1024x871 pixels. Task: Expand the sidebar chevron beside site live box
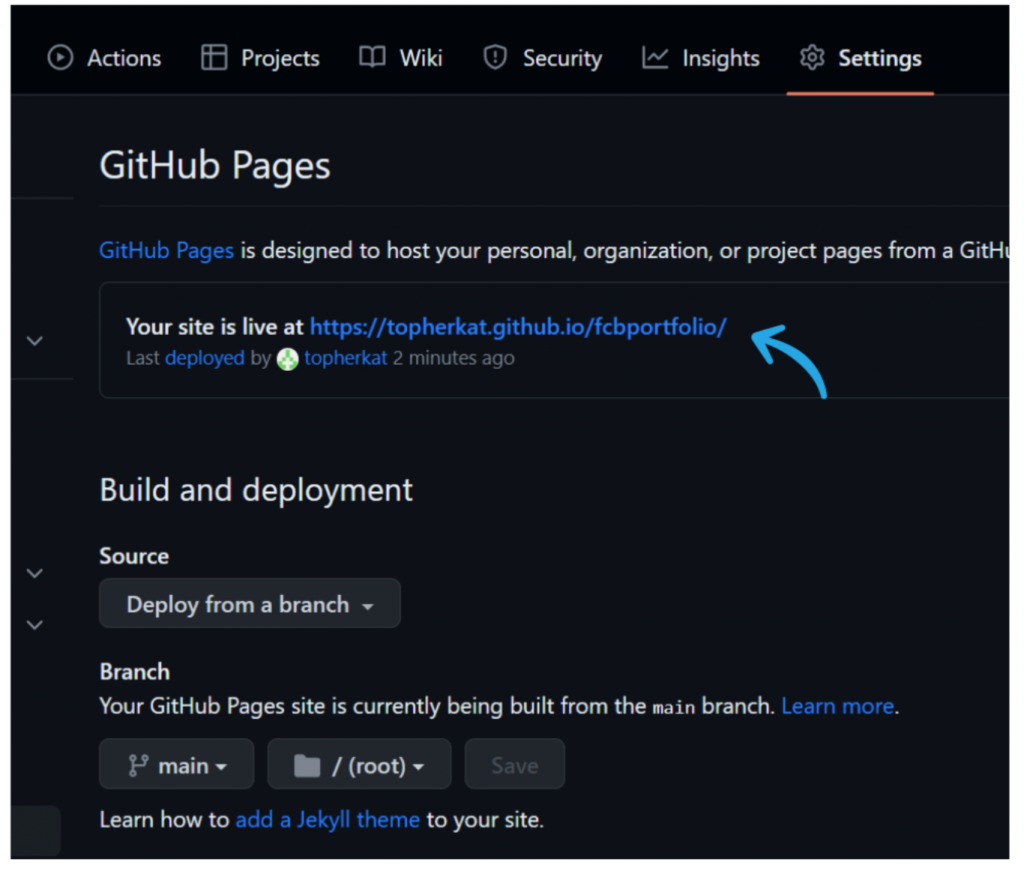pos(35,341)
